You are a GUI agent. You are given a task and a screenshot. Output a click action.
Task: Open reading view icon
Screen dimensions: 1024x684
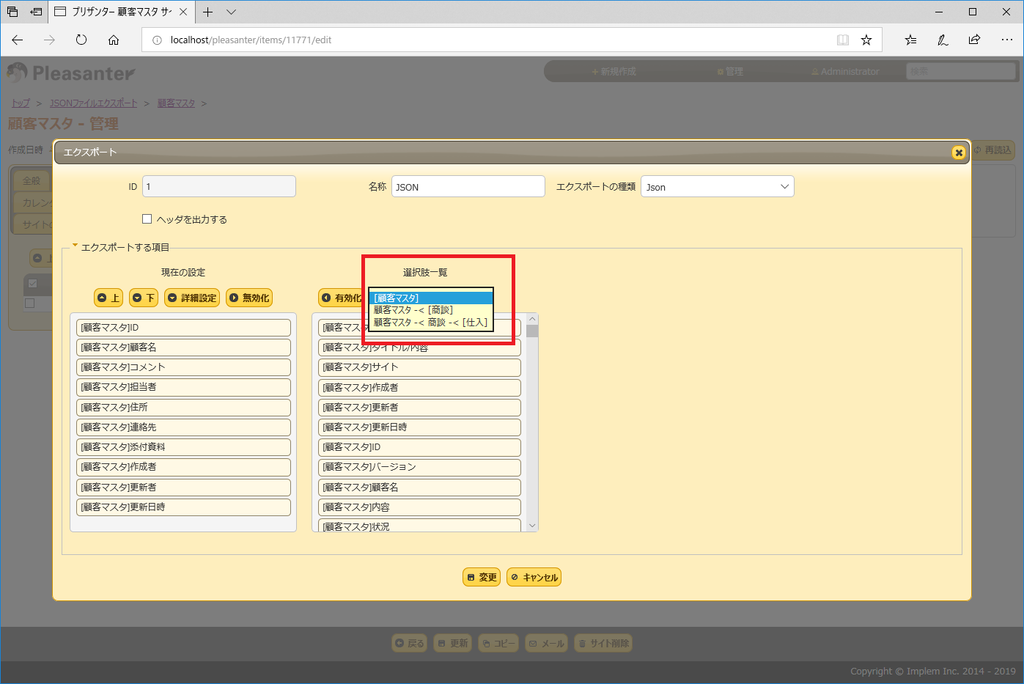tap(843, 40)
